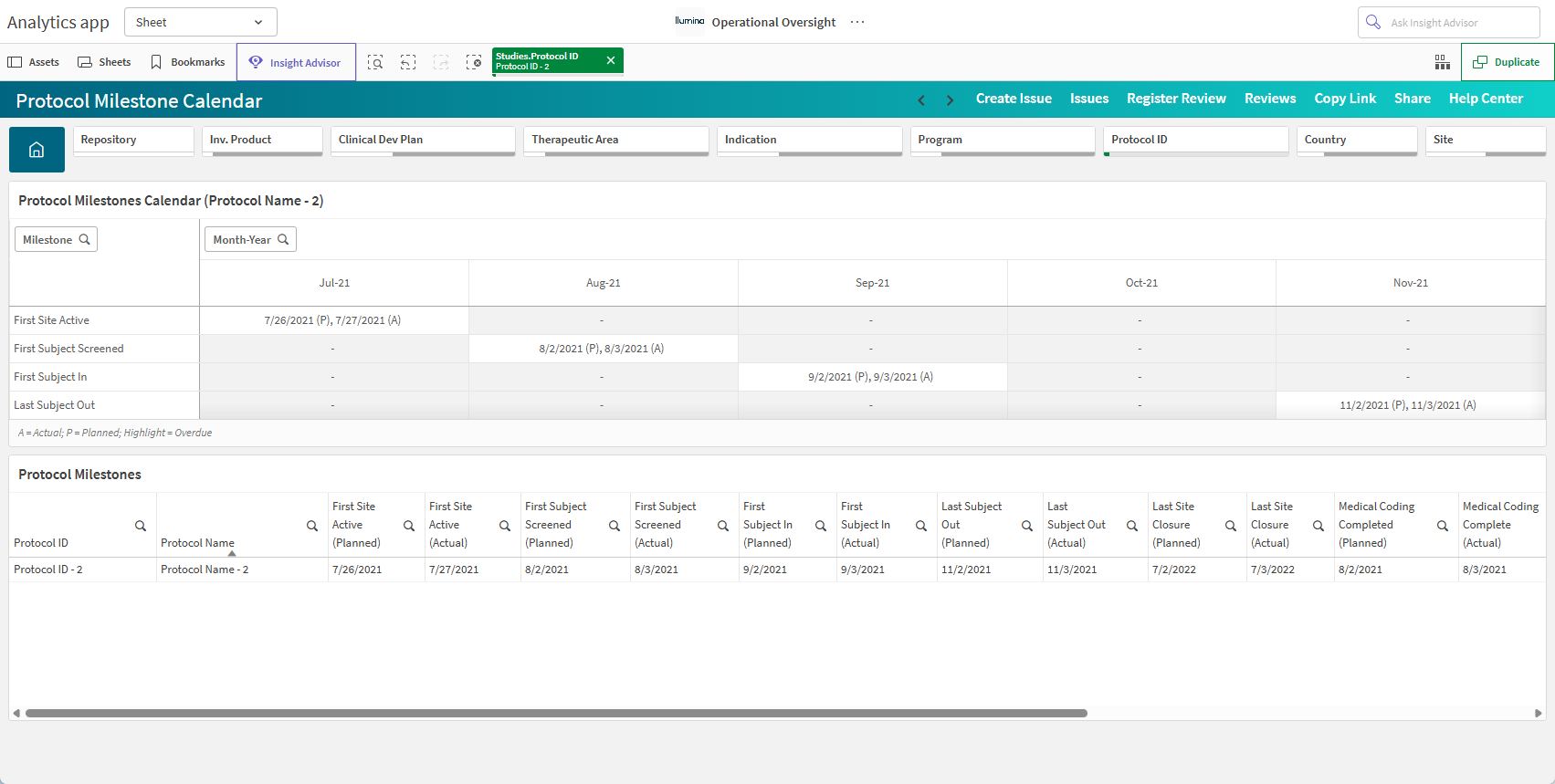Open the Help Center link
Image resolution: width=1555 pixels, height=784 pixels.
[x=1486, y=99]
